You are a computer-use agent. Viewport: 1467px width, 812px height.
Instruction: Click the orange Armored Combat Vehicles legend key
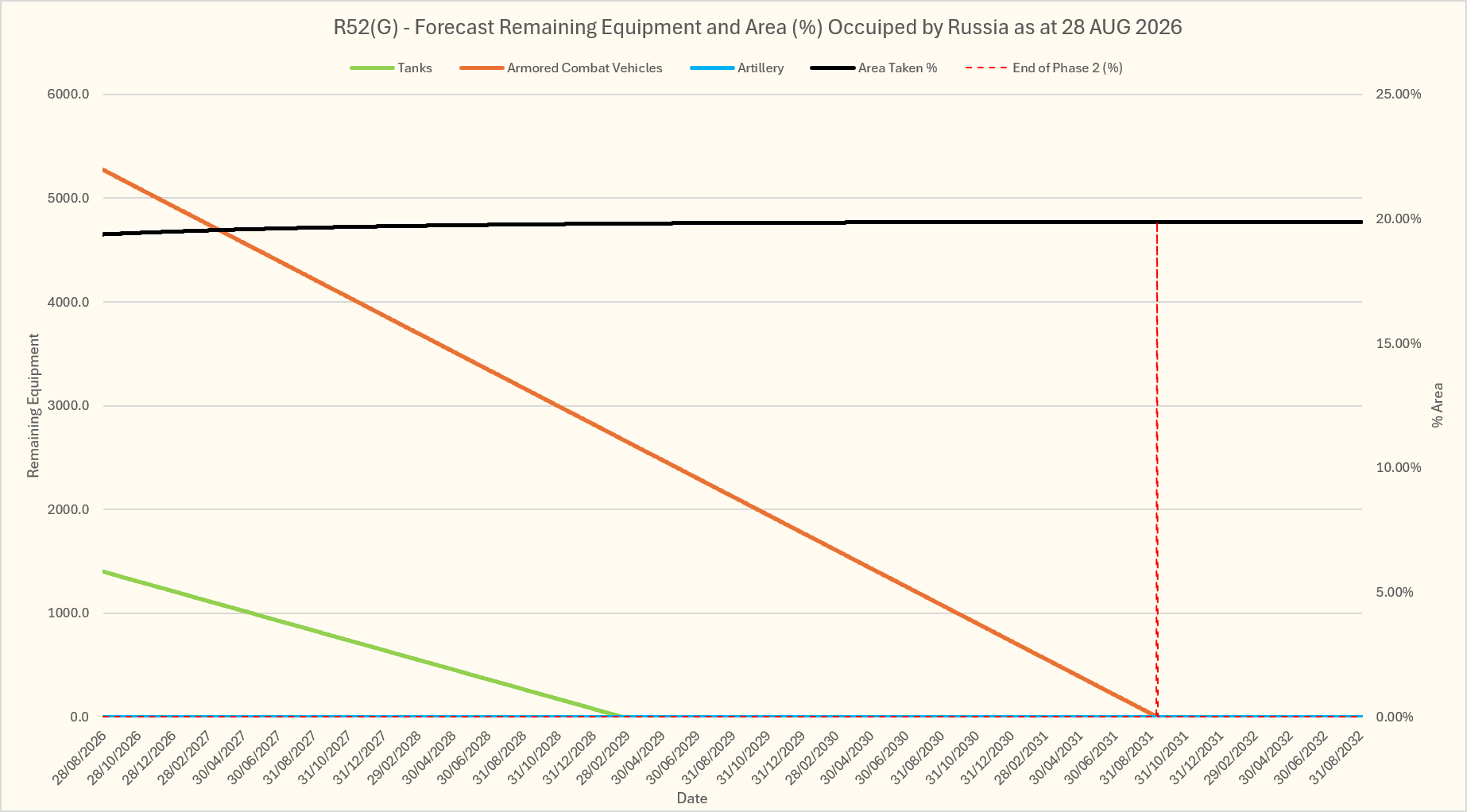(482, 68)
